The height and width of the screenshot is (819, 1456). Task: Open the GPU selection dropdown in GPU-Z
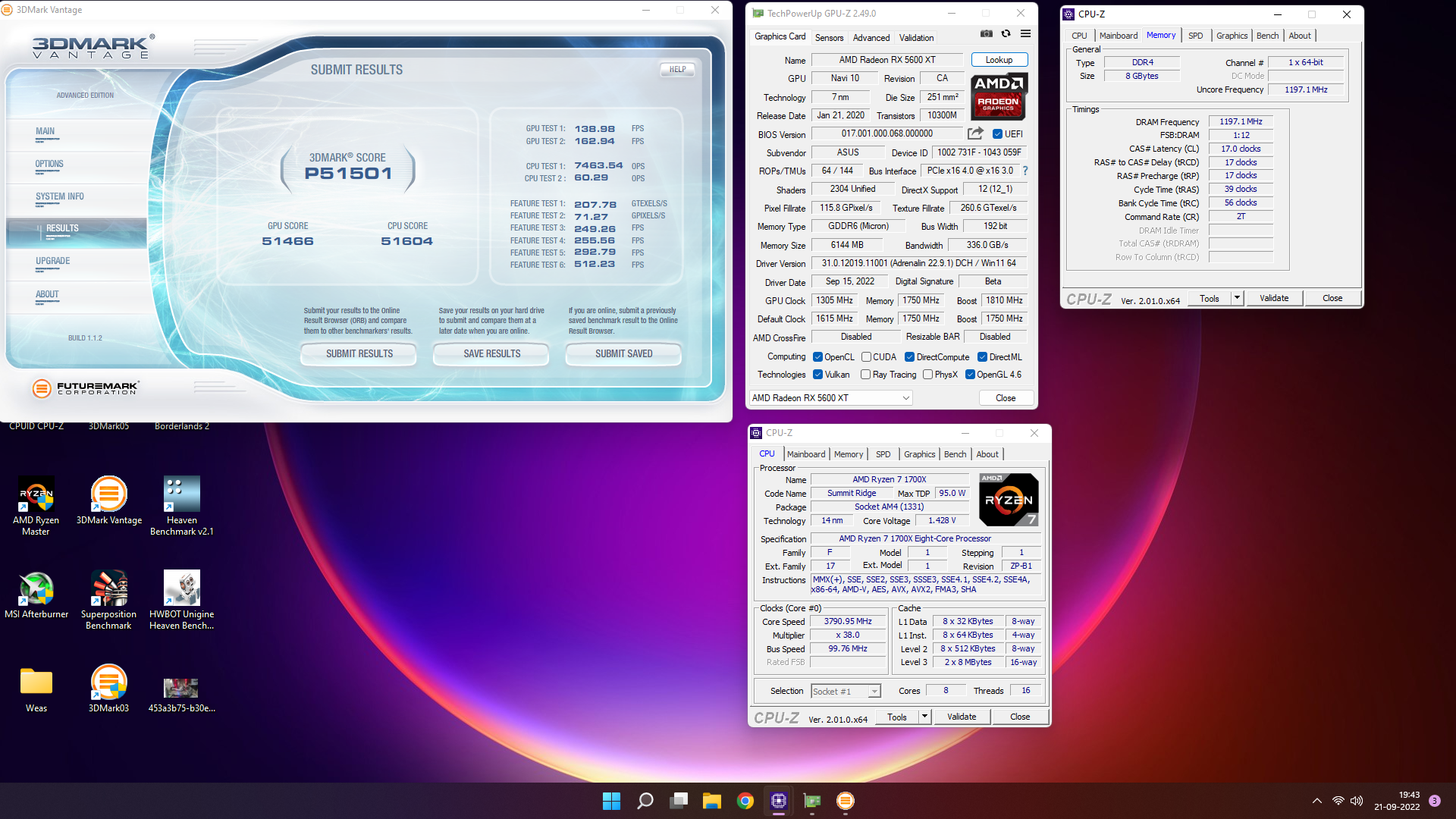click(x=830, y=398)
